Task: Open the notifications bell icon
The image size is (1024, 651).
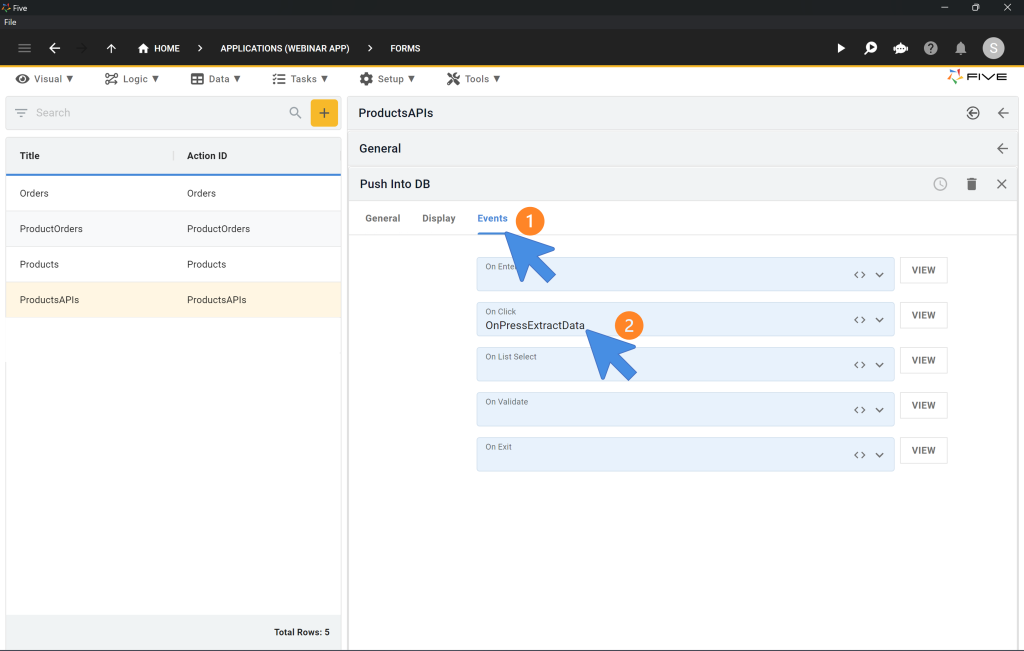Action: (x=961, y=48)
